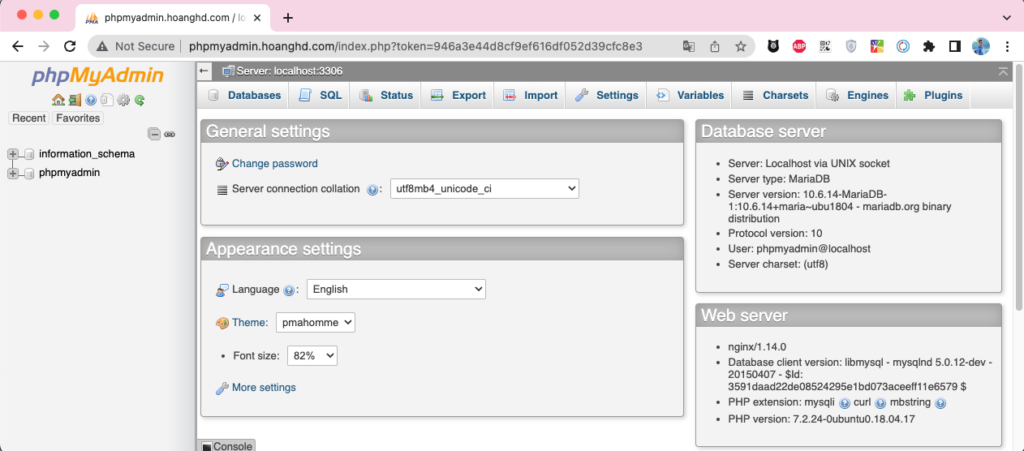Click the SQL documentation page icon in sidebar
Image resolution: width=1024 pixels, height=451 pixels.
click(107, 101)
